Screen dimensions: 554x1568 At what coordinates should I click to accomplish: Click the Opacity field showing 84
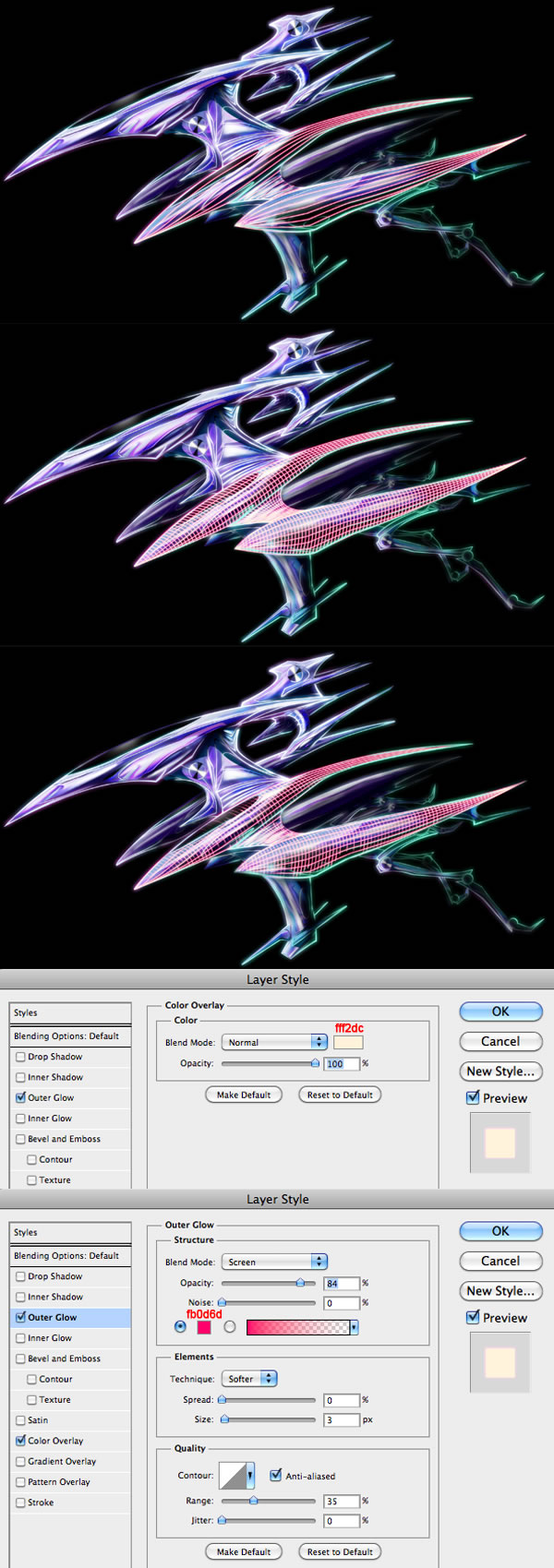(x=342, y=1283)
